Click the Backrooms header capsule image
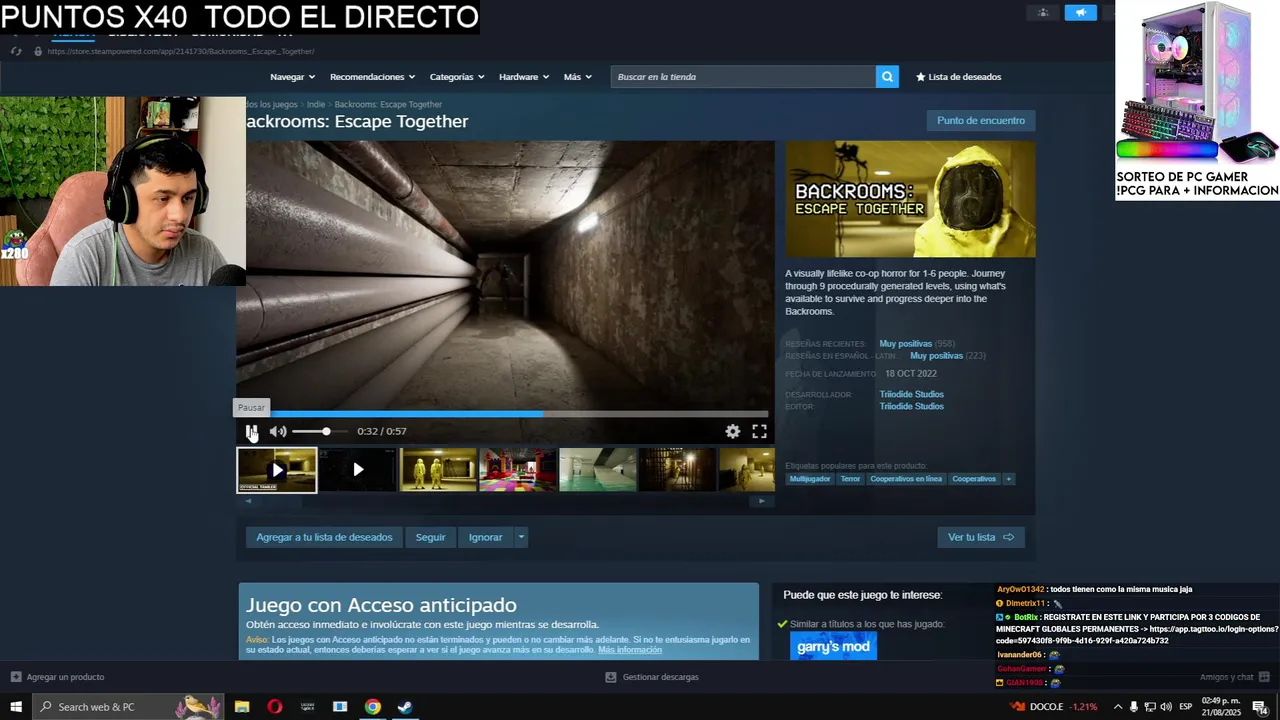 [910, 199]
